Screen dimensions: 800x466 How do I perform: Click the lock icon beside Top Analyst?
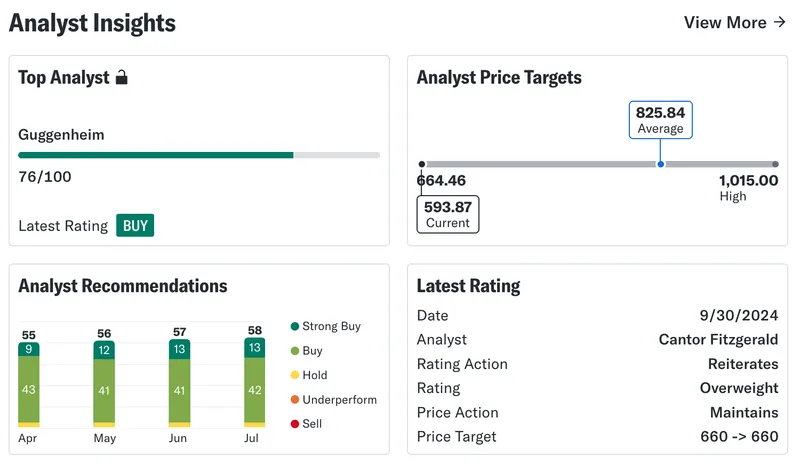(x=121, y=77)
